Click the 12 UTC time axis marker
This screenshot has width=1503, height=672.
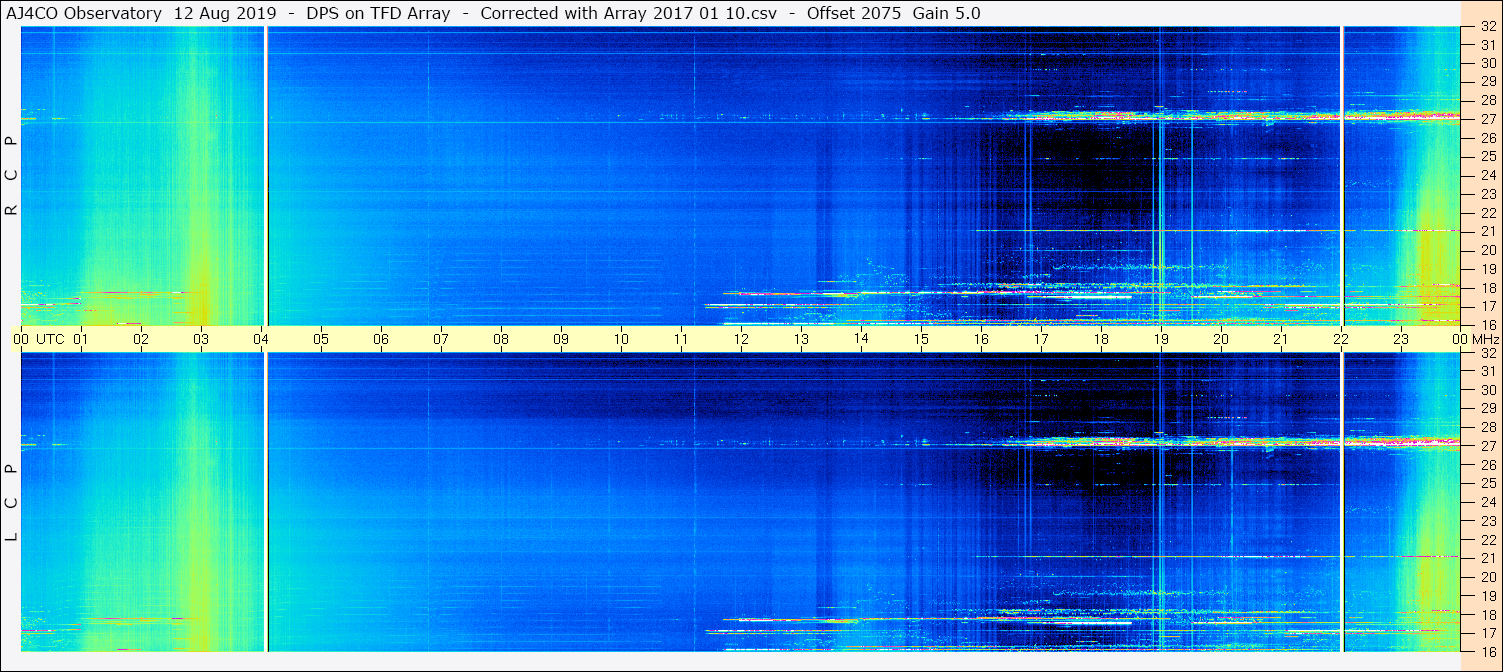[741, 339]
